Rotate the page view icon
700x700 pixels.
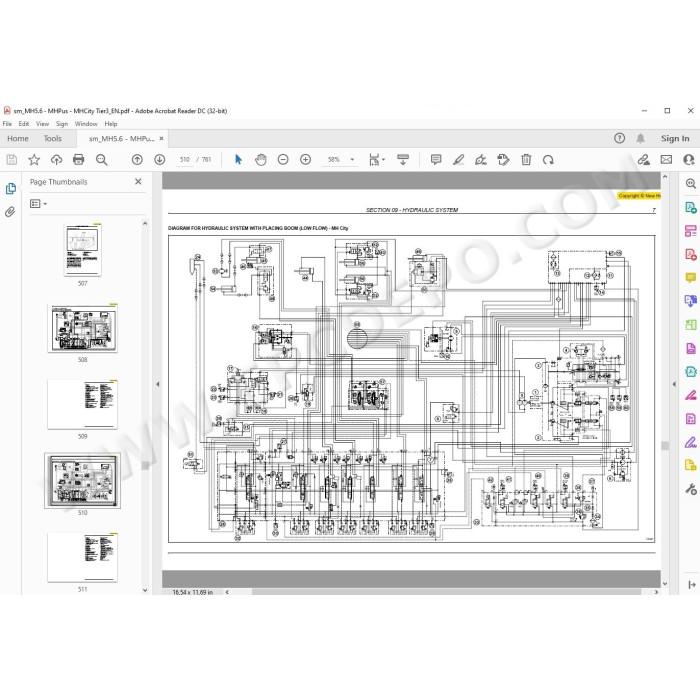click(548, 160)
